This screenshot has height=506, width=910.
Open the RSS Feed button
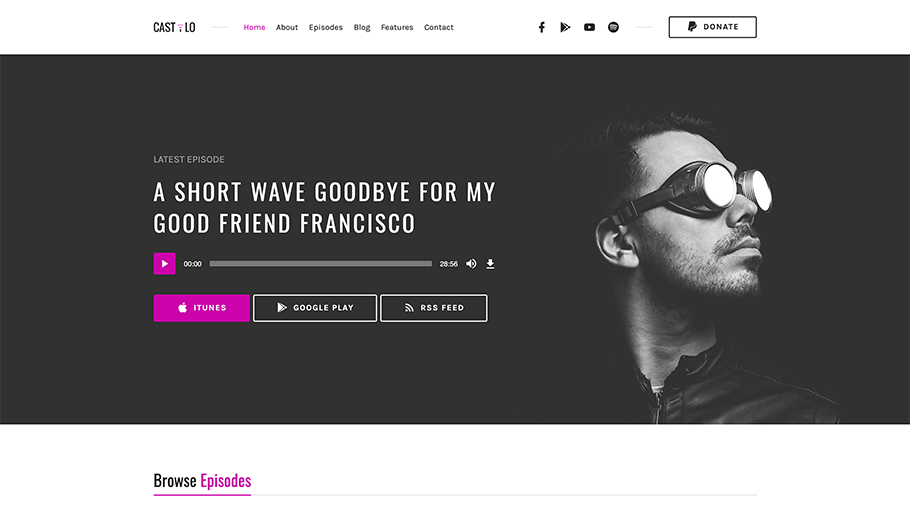pyautogui.click(x=434, y=308)
